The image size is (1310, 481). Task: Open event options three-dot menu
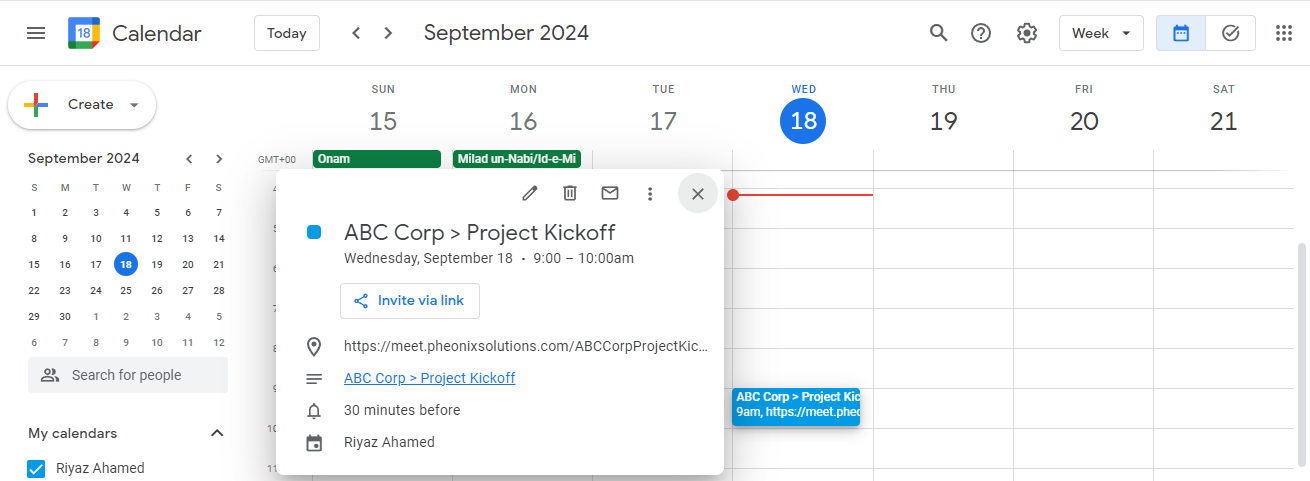point(650,193)
